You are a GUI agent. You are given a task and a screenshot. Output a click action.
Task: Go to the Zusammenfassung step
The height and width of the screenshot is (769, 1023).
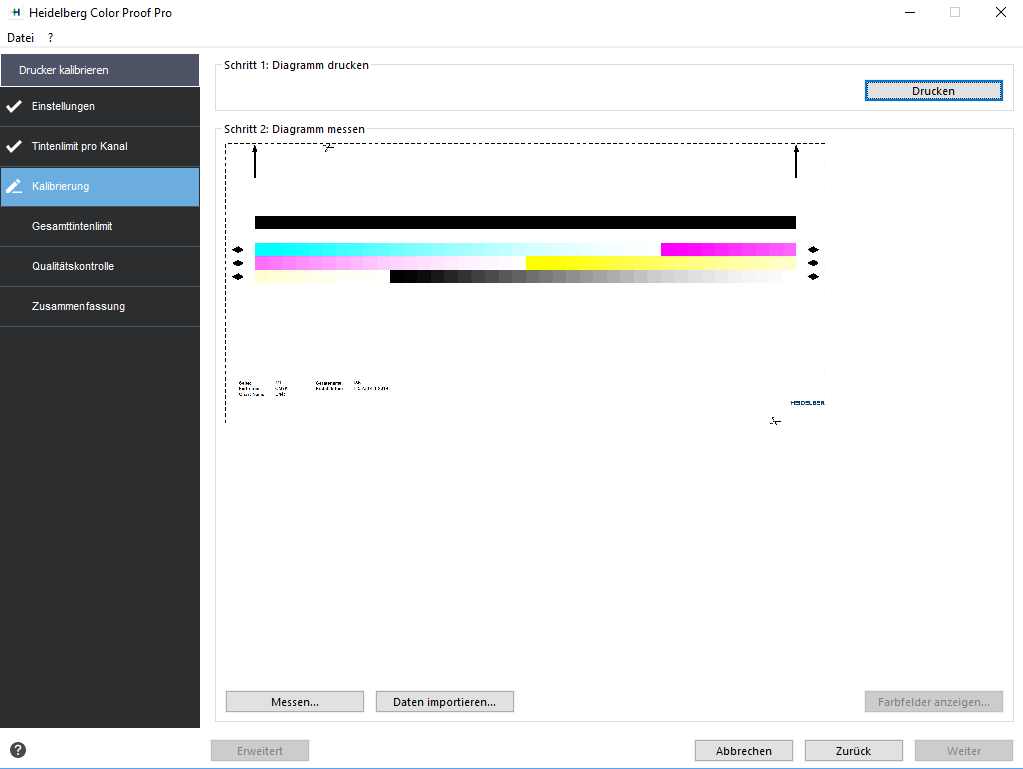(x=100, y=306)
